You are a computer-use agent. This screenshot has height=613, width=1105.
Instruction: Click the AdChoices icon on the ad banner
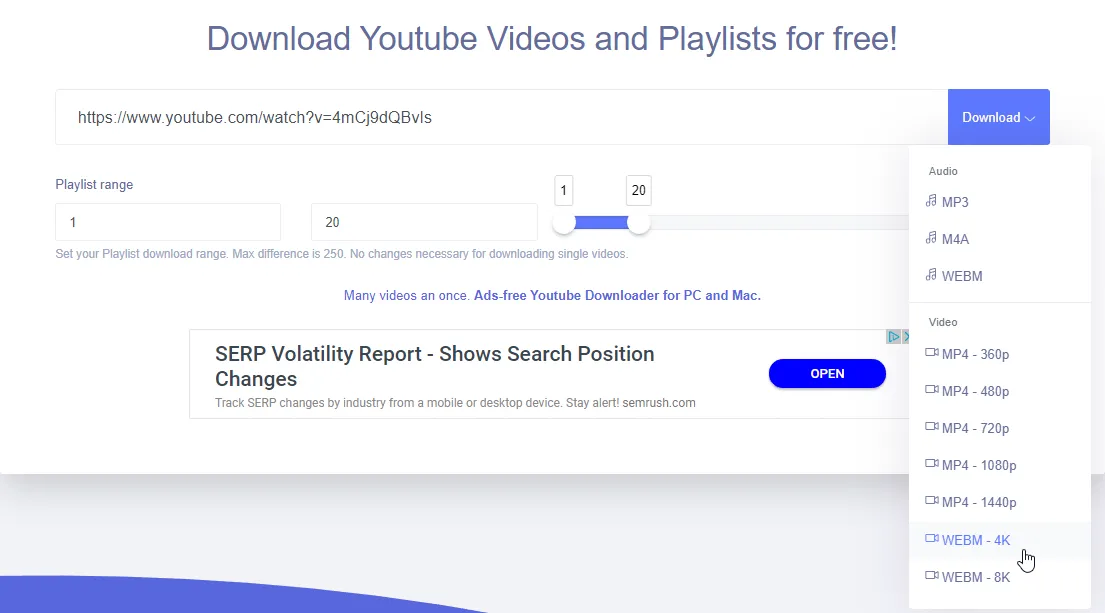(894, 337)
